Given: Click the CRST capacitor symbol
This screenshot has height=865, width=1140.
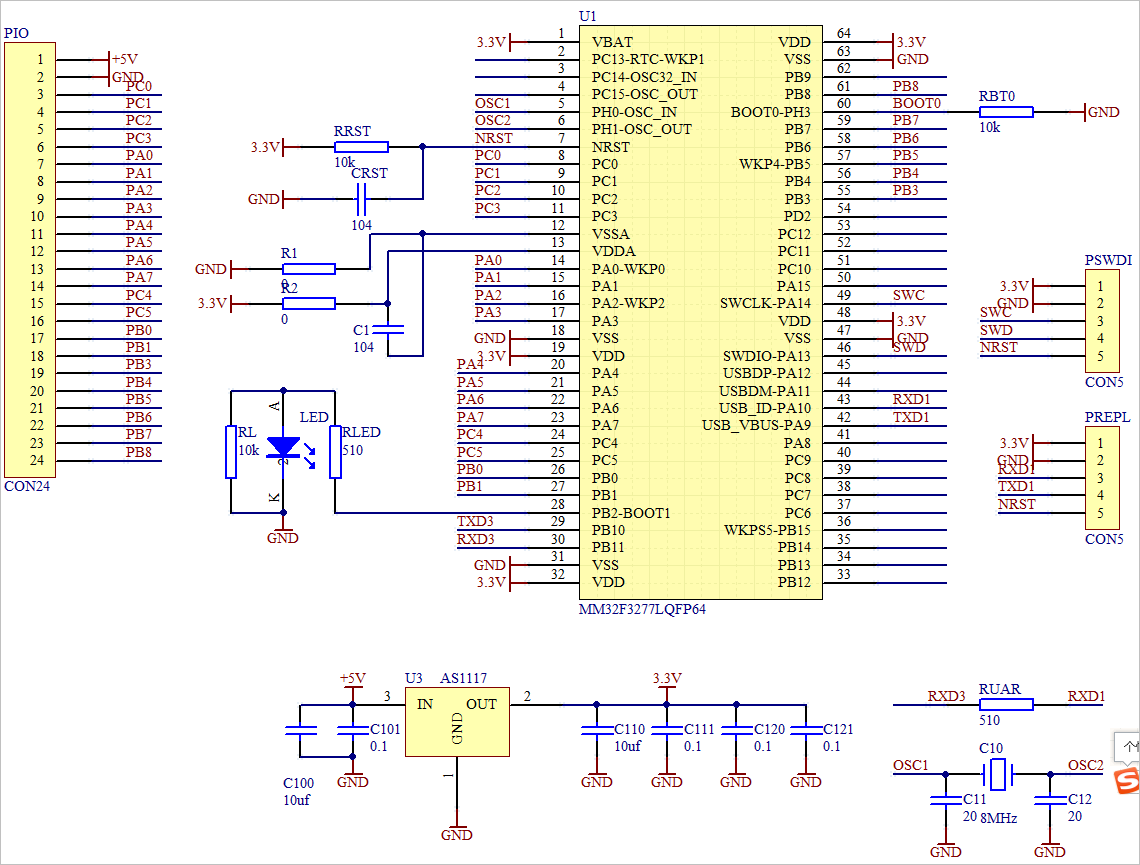Looking at the screenshot, I should click(363, 199).
